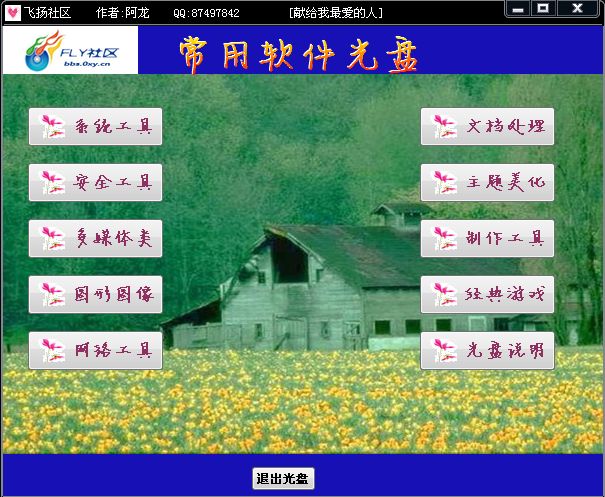Click the 作者:阿龙 text in title bar
The image size is (605, 497).
pos(122,13)
